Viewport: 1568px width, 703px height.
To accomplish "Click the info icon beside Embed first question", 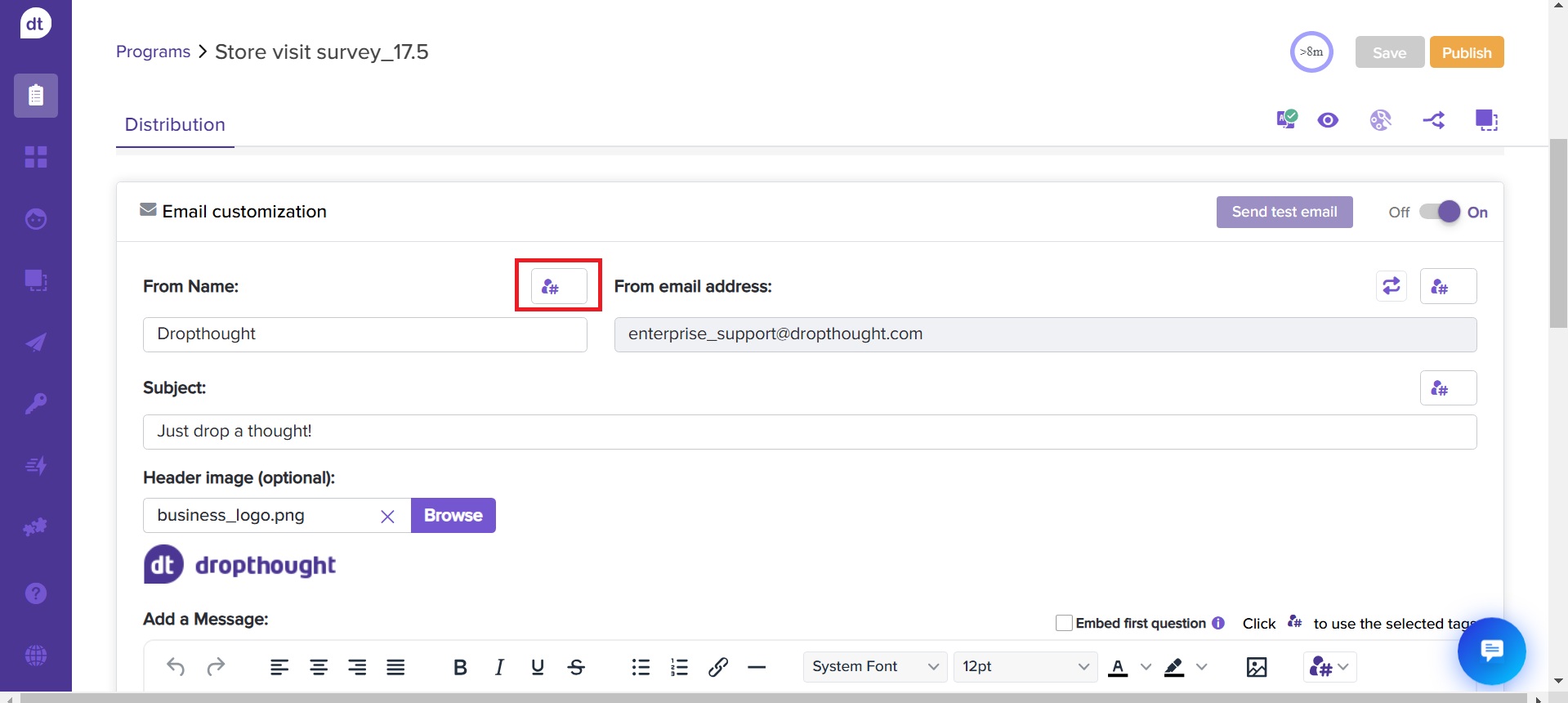I will (1218, 623).
